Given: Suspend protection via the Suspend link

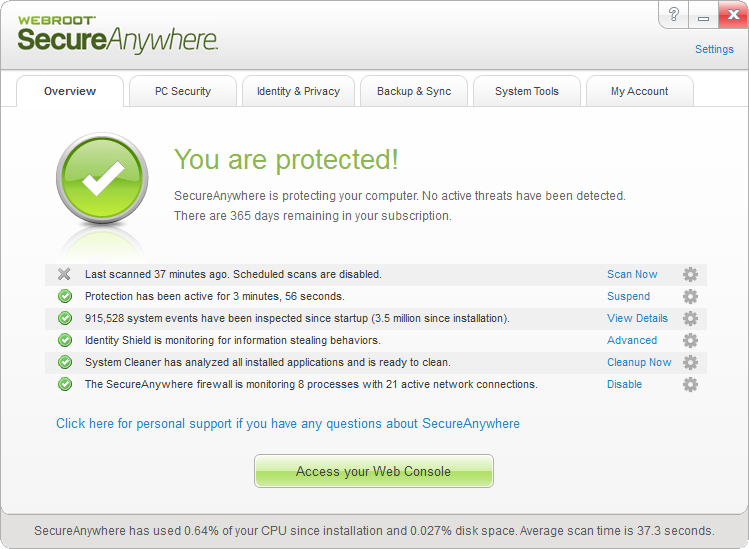Looking at the screenshot, I should tap(628, 296).
